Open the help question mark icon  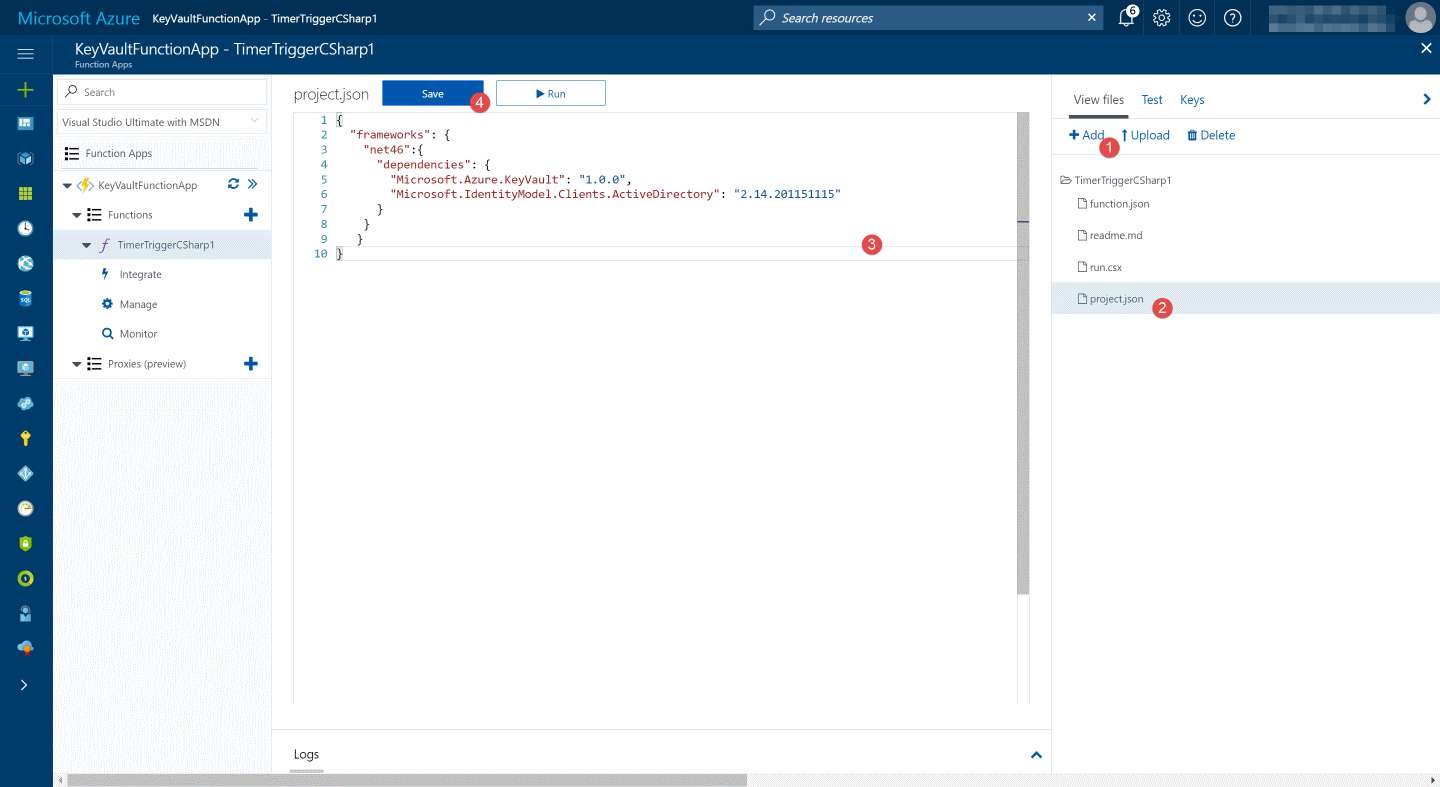point(1232,17)
